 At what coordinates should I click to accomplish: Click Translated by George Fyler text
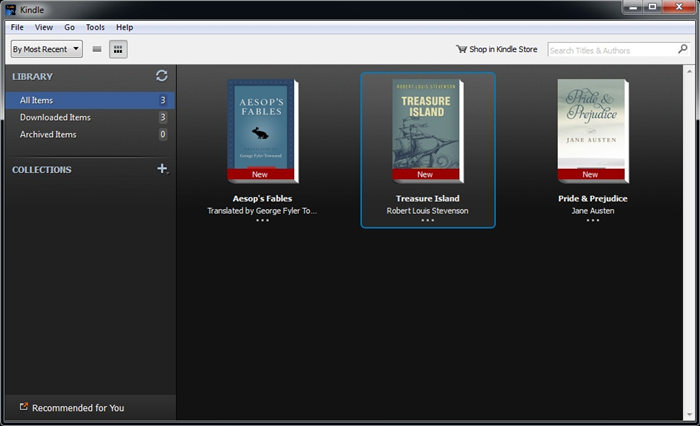pyautogui.click(x=262, y=211)
